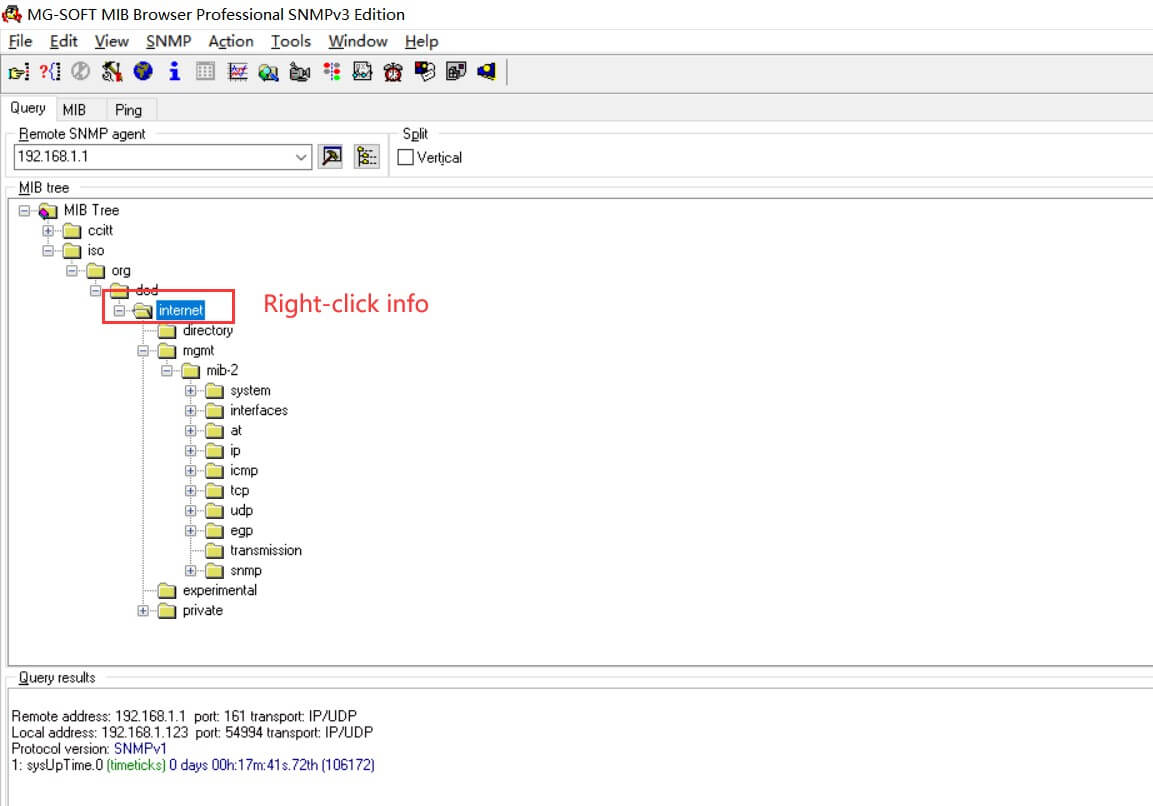Click the blue Info toolbar icon
1153x806 pixels.
coord(174,72)
